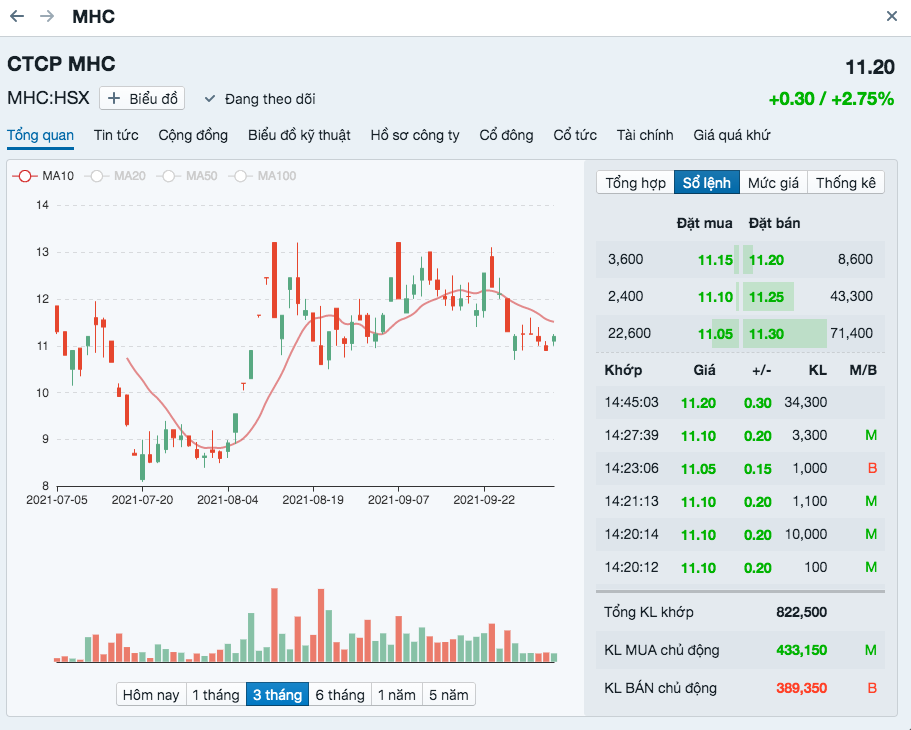Viewport: 911px width, 730px height.
Task: Set chart range to 1 tháng
Action: point(215,695)
